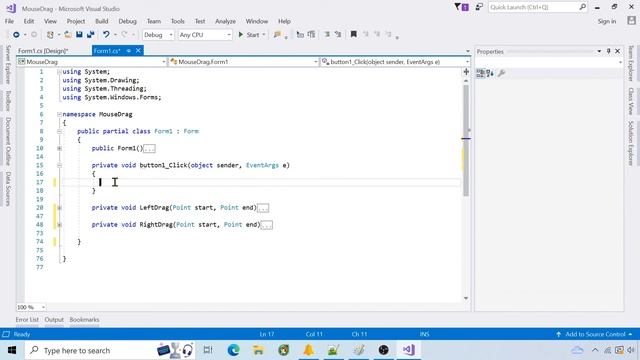Click the Task View taskbar icon

(x=208, y=350)
